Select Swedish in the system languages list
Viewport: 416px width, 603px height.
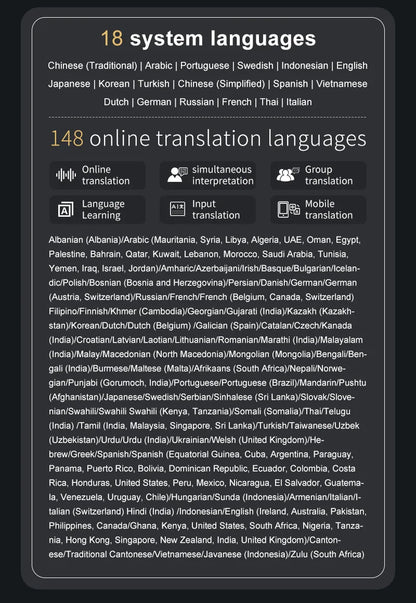click(255, 66)
